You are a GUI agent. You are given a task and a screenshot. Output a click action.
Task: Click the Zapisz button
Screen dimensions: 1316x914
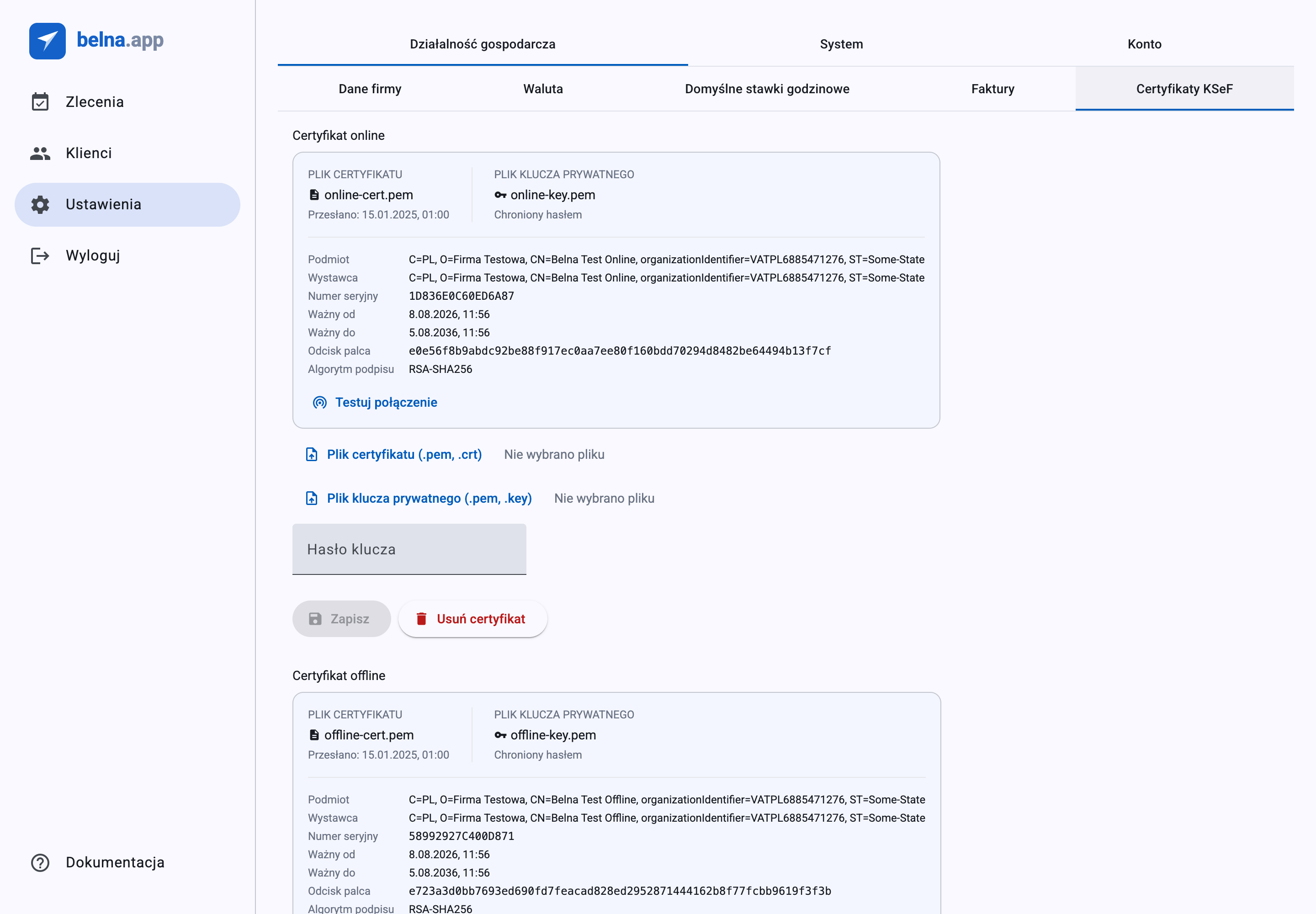coord(341,619)
